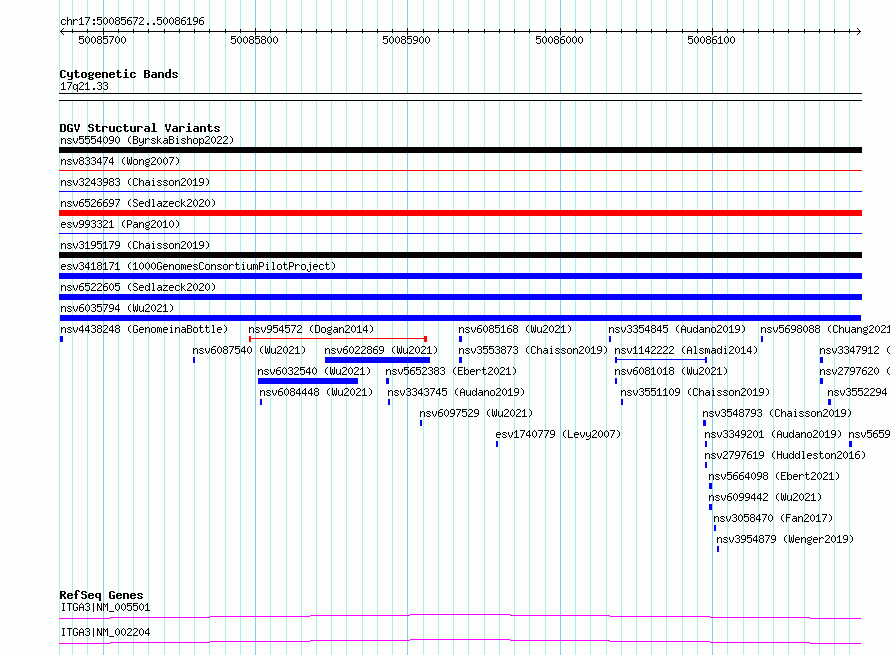Open nsv3954879 (Wenger2019) label
890x655 pixels.
tap(785, 539)
